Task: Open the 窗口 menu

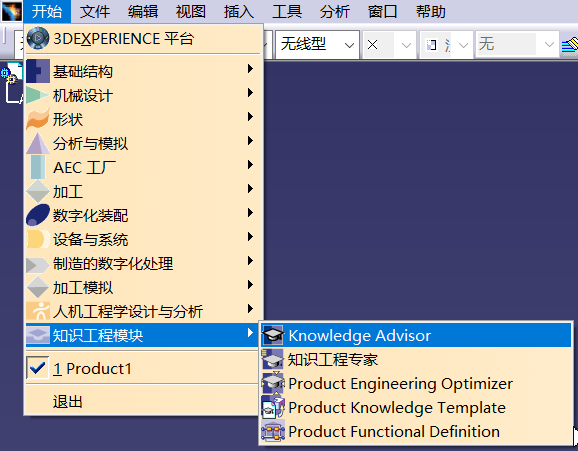Action: tap(383, 11)
